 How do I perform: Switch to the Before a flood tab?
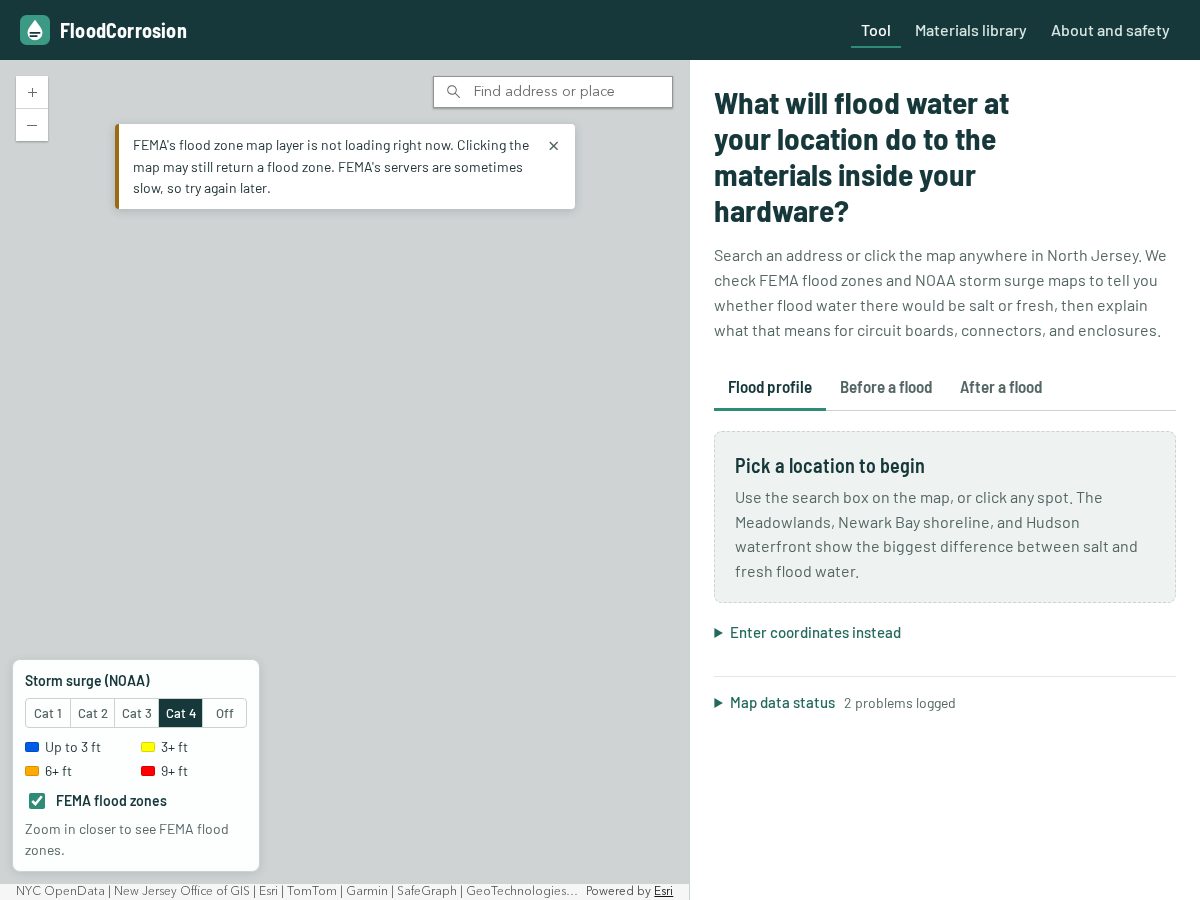[x=886, y=388]
